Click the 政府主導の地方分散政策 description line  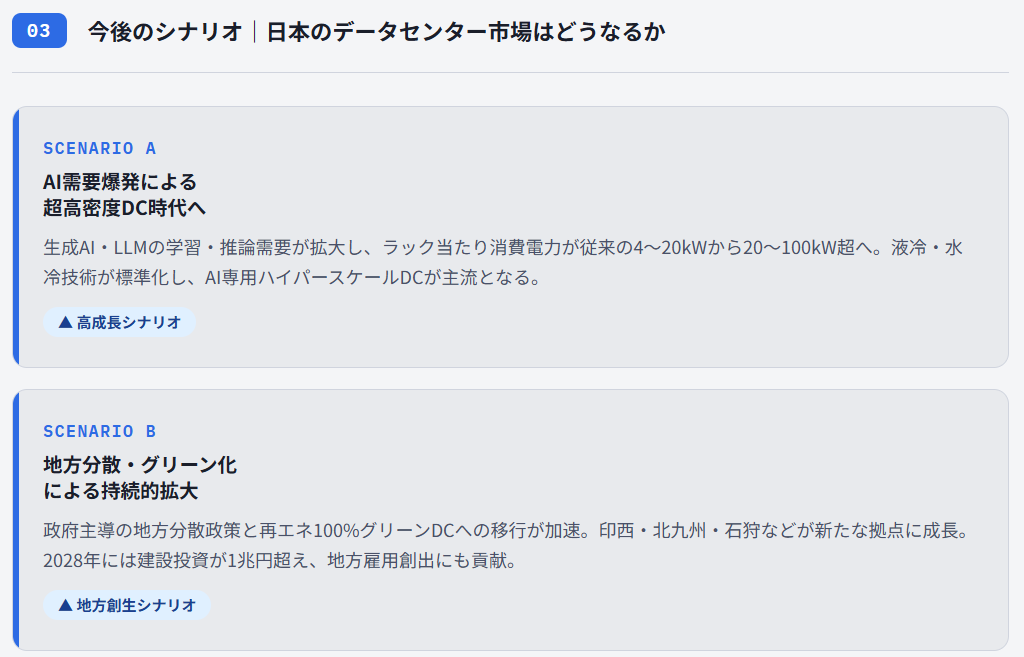tap(506, 530)
